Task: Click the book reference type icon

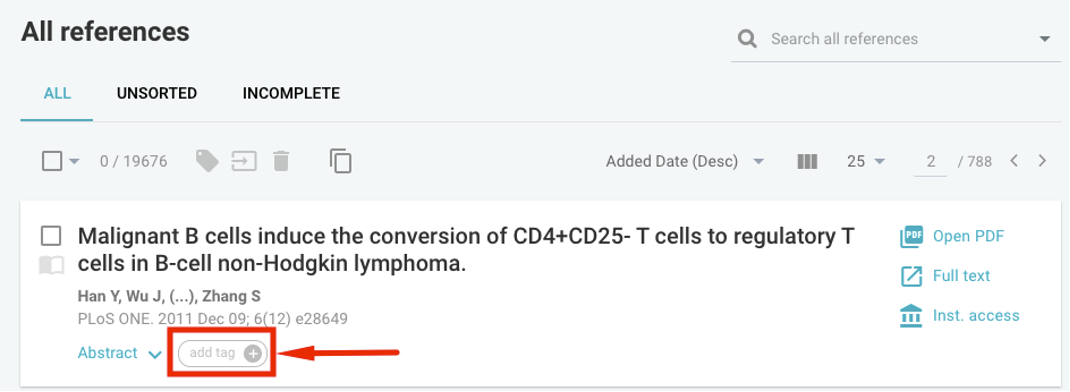Action: click(x=51, y=266)
